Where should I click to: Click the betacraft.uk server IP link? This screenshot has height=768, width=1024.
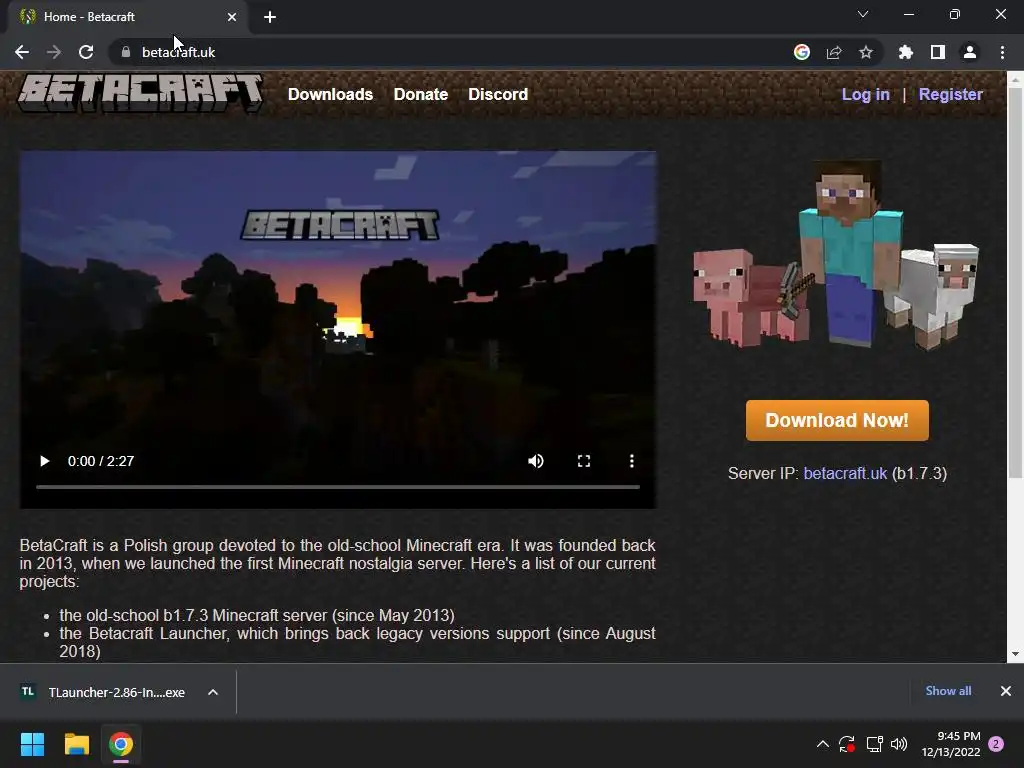coord(845,473)
